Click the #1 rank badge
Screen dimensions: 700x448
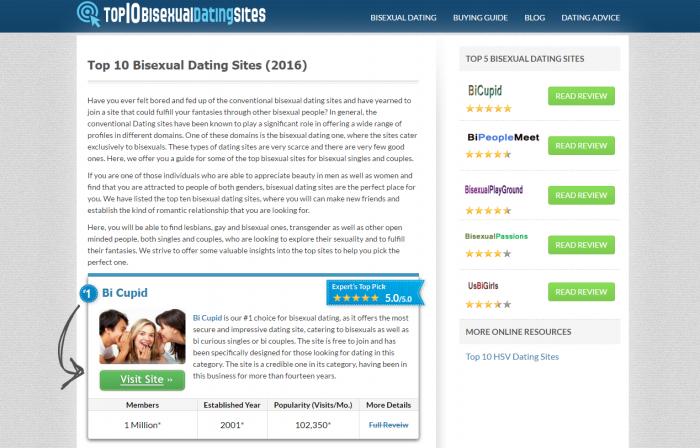tap(88, 293)
